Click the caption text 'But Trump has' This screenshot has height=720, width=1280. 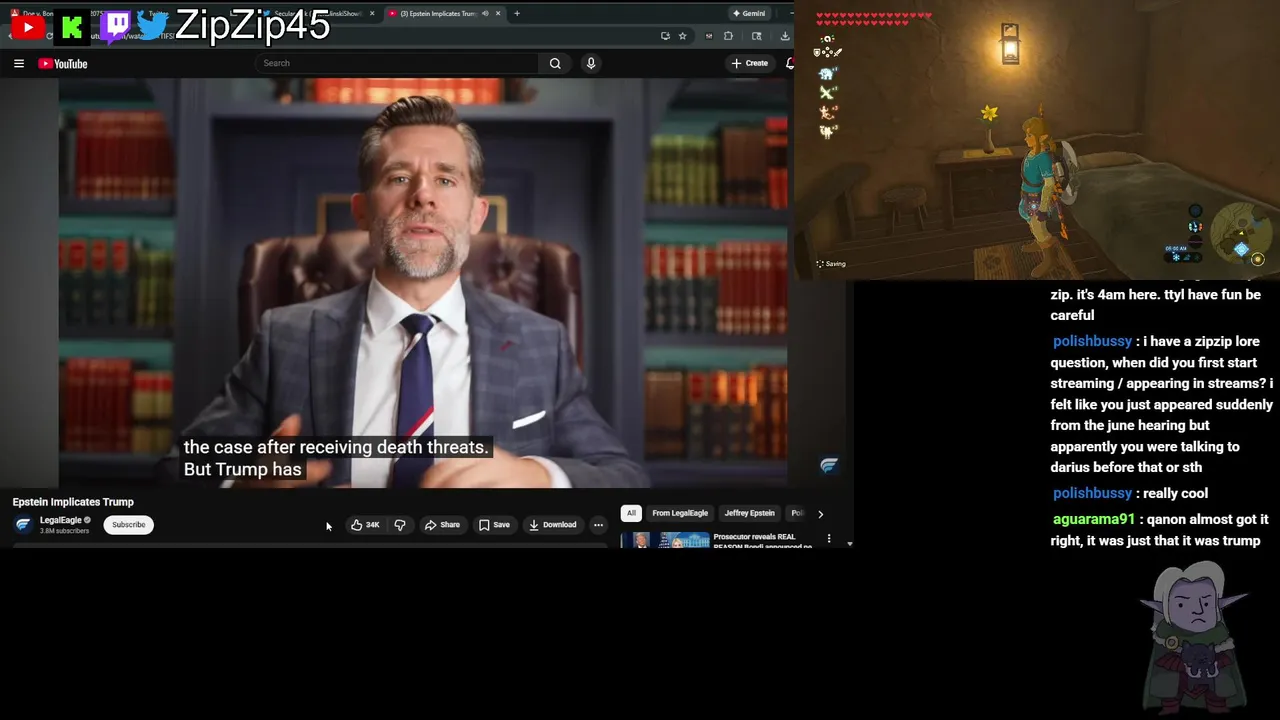[x=243, y=469]
